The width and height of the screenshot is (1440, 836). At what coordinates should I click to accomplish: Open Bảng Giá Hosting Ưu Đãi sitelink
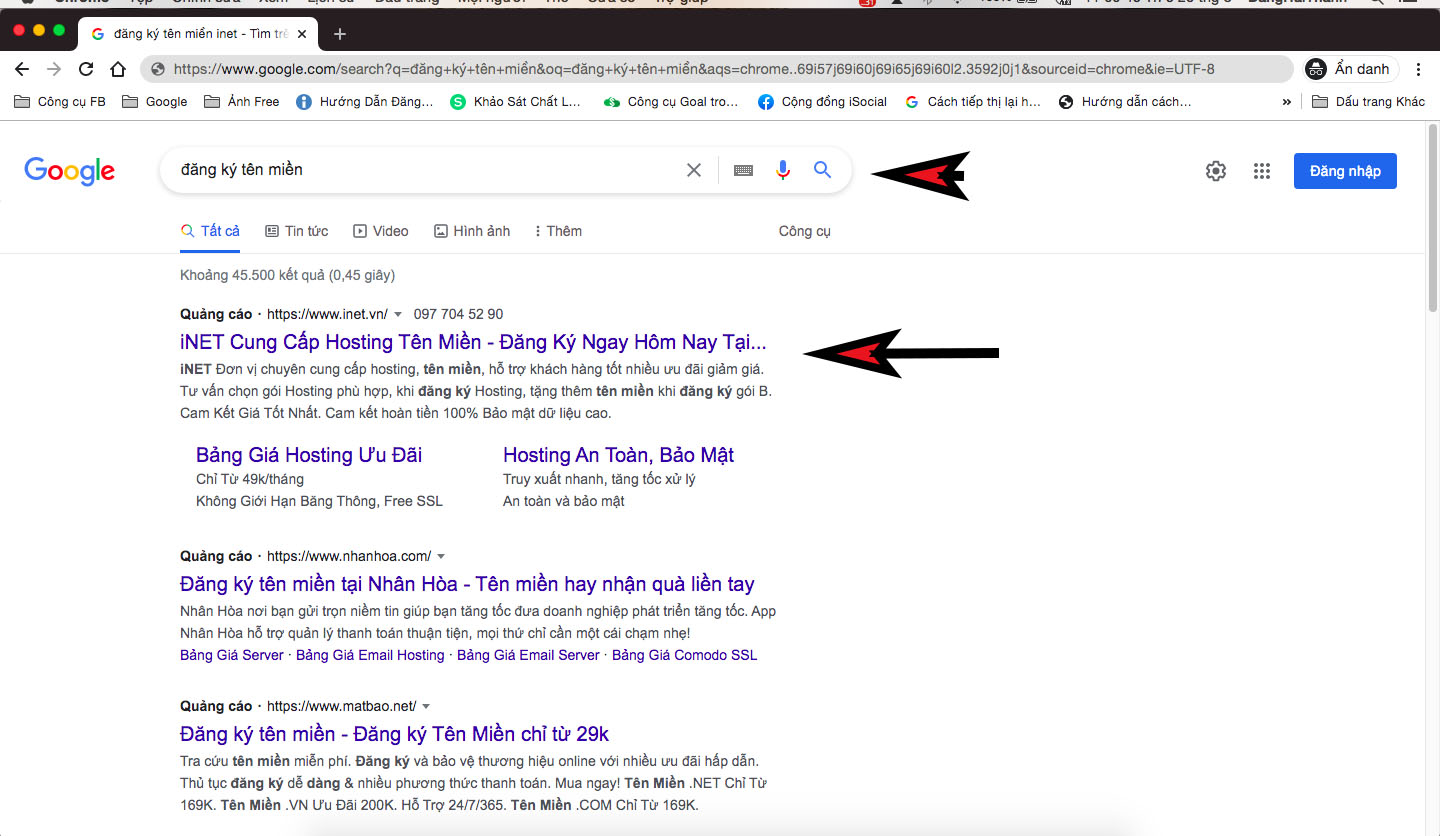[309, 455]
